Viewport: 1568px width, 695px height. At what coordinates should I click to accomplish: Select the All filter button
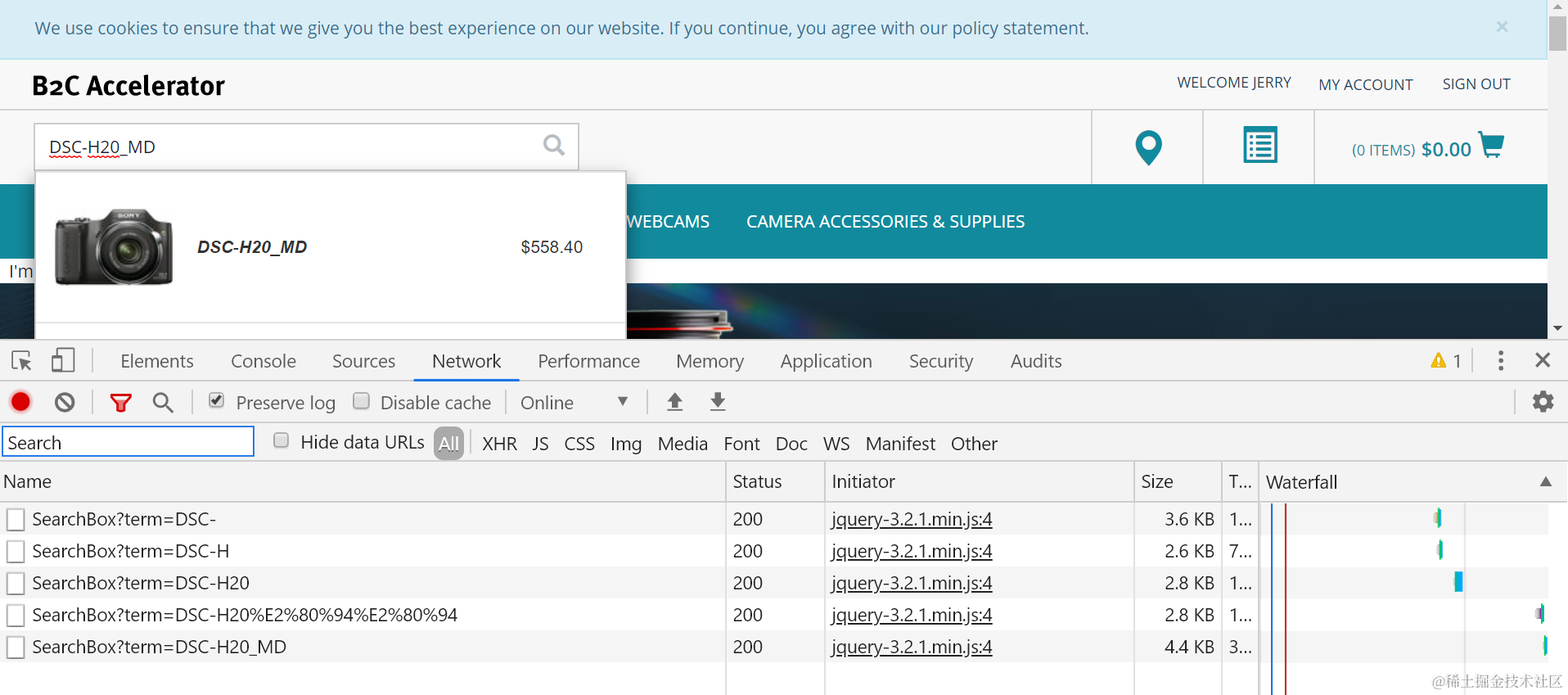(x=448, y=444)
